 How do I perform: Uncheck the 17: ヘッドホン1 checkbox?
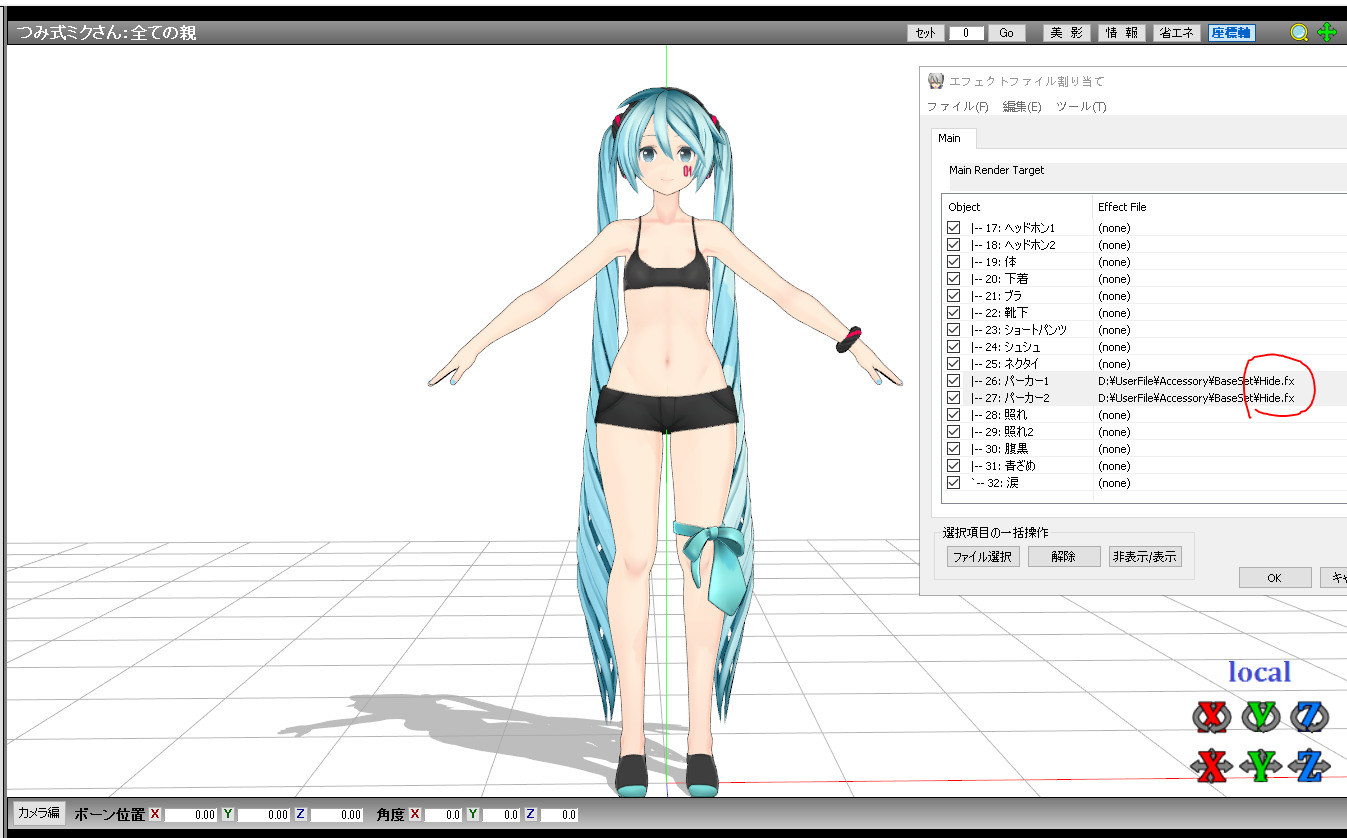point(953,228)
